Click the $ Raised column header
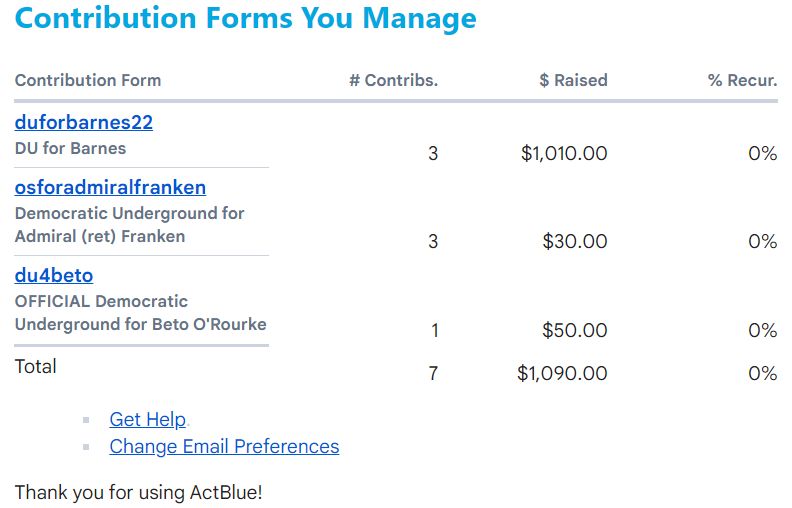 573,80
